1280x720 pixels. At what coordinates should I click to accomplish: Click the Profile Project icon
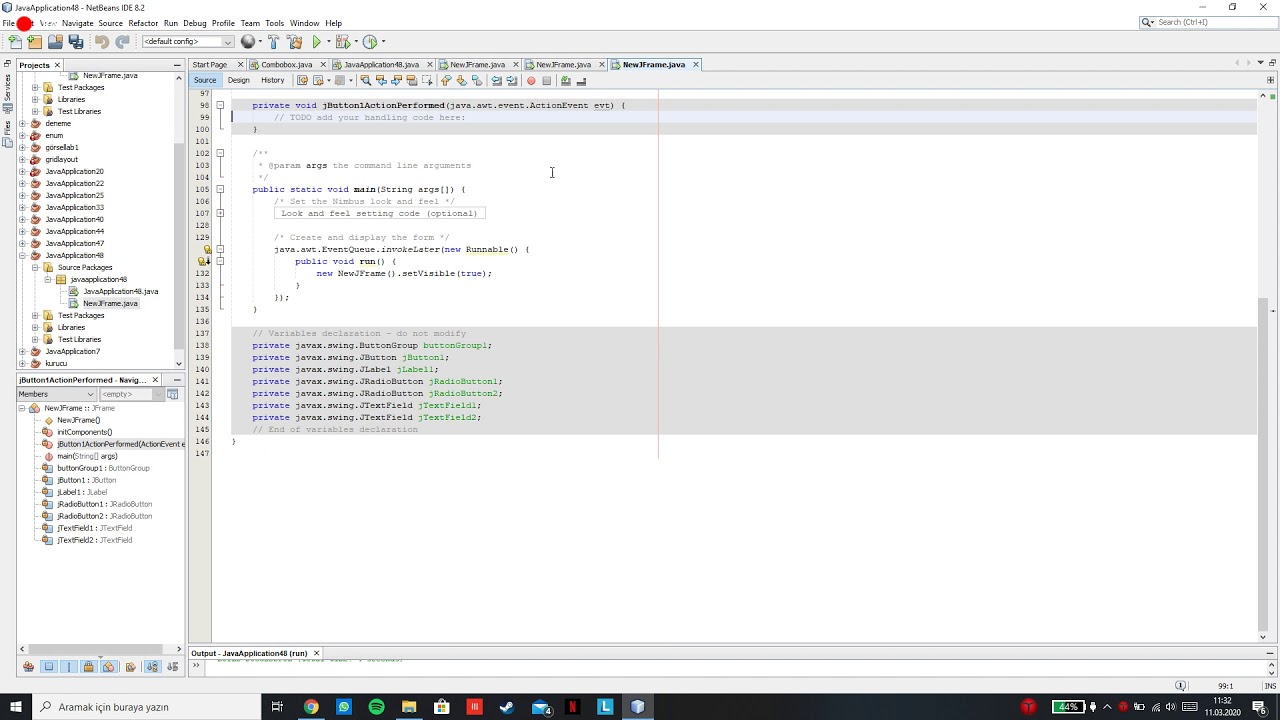370,42
